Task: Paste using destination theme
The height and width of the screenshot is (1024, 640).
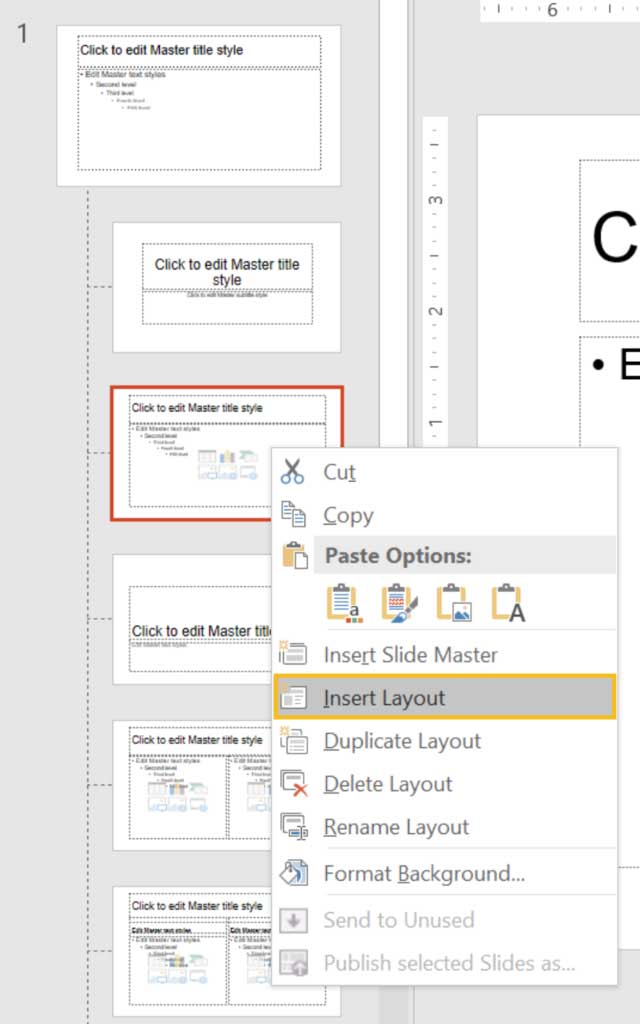Action: (344, 603)
